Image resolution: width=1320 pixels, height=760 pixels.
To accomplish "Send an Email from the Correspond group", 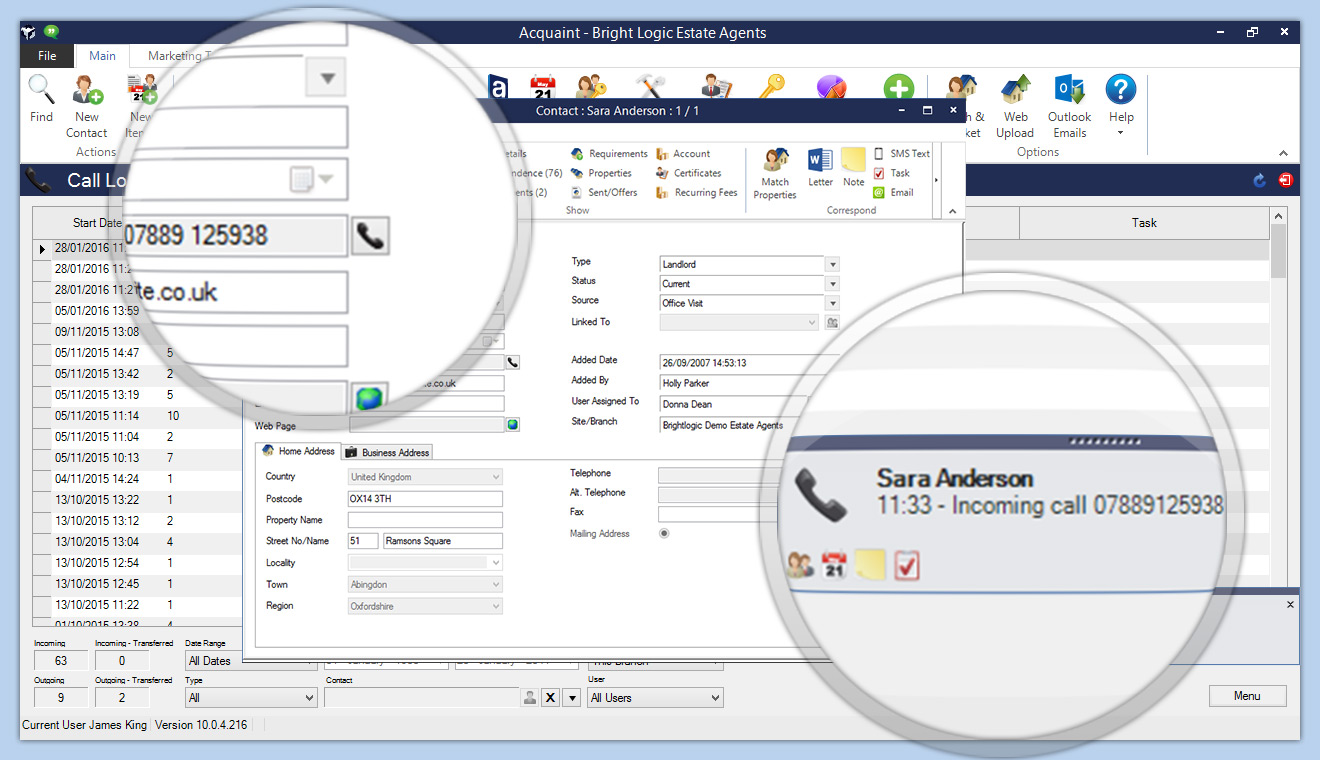I will (x=893, y=193).
